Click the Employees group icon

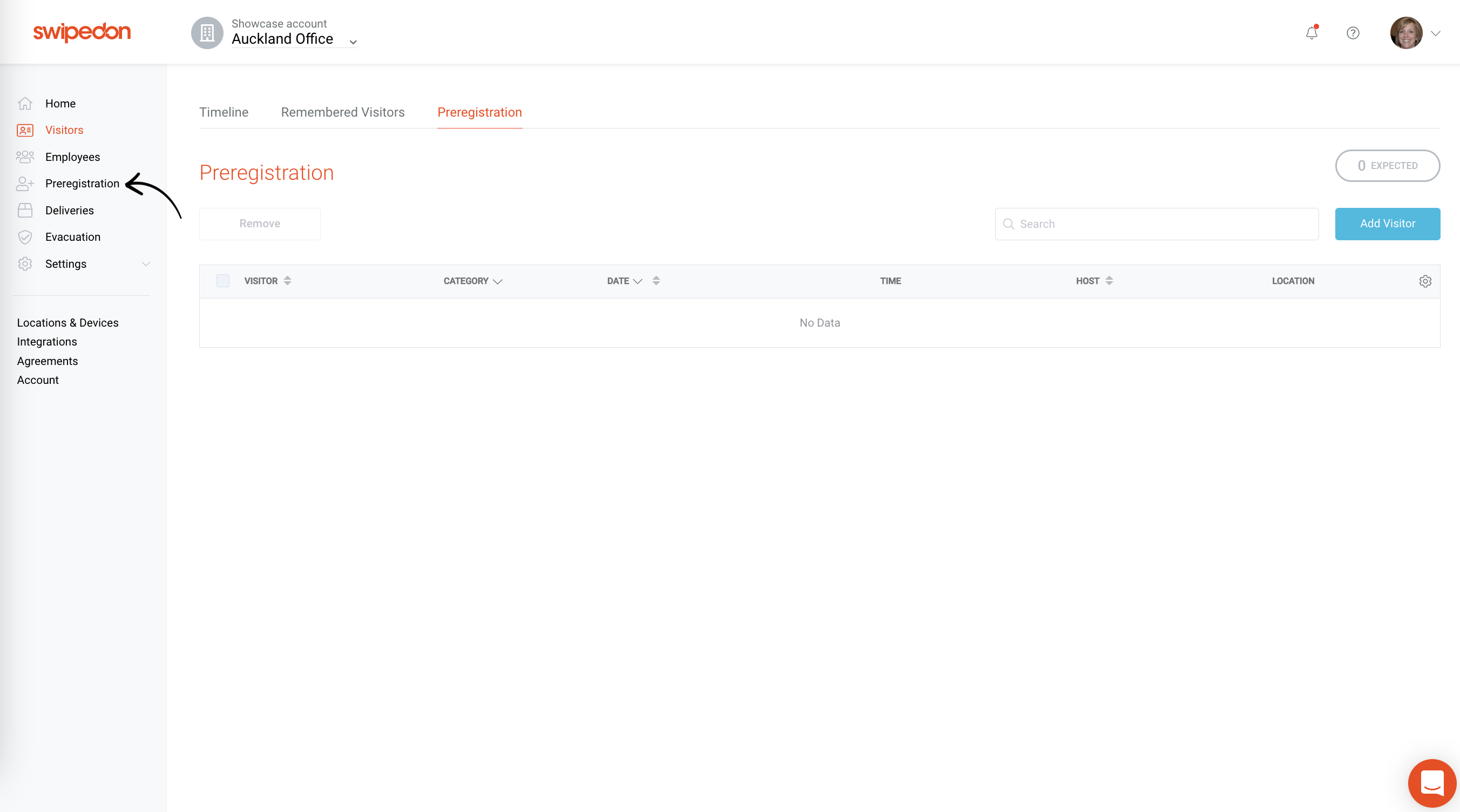[25, 157]
